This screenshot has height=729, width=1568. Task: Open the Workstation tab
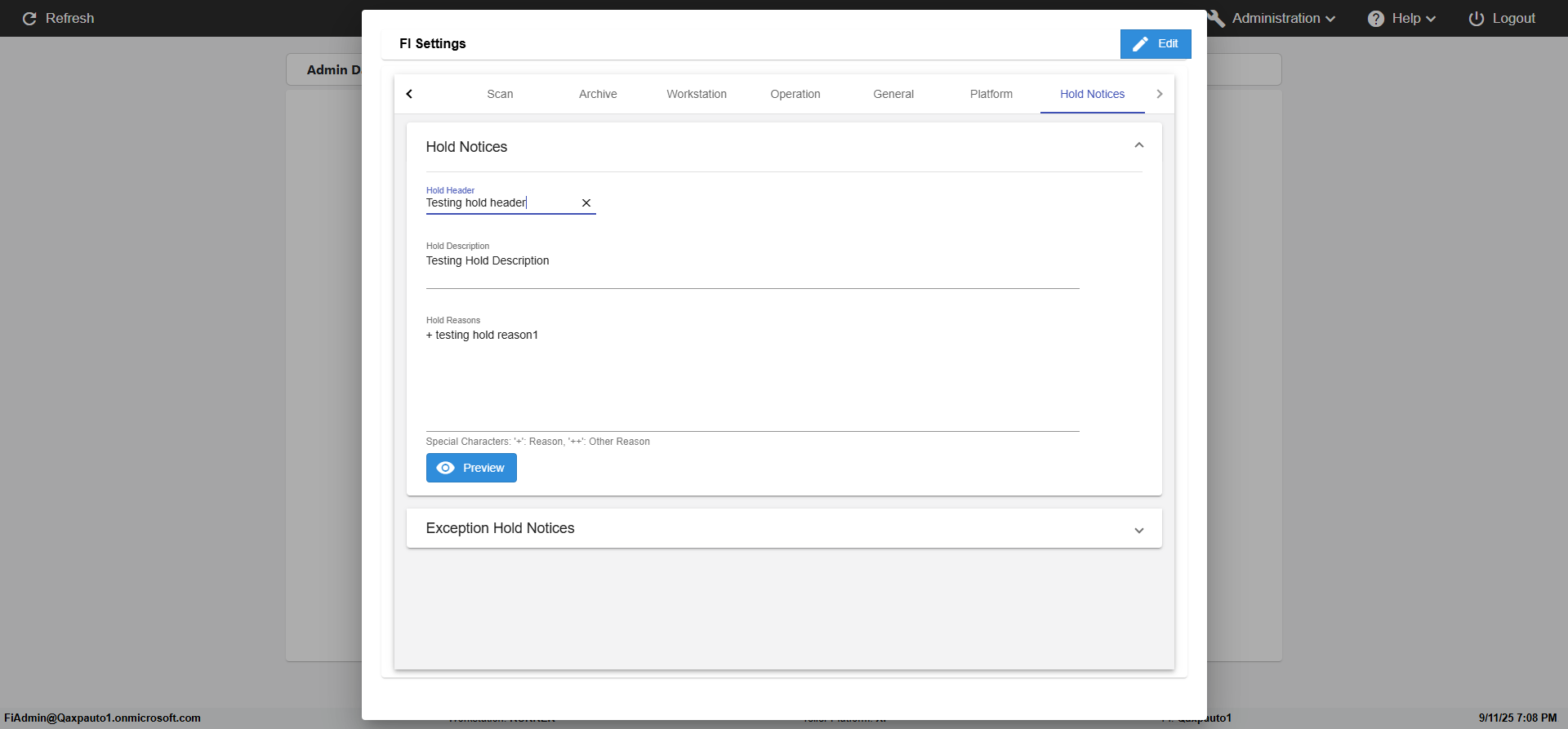pos(697,95)
